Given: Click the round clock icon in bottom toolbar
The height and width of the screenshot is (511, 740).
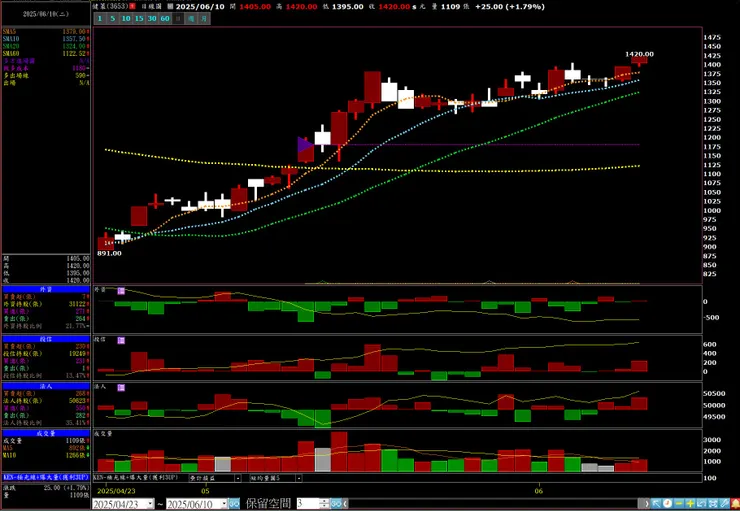Looking at the screenshot, I should click(667, 503).
